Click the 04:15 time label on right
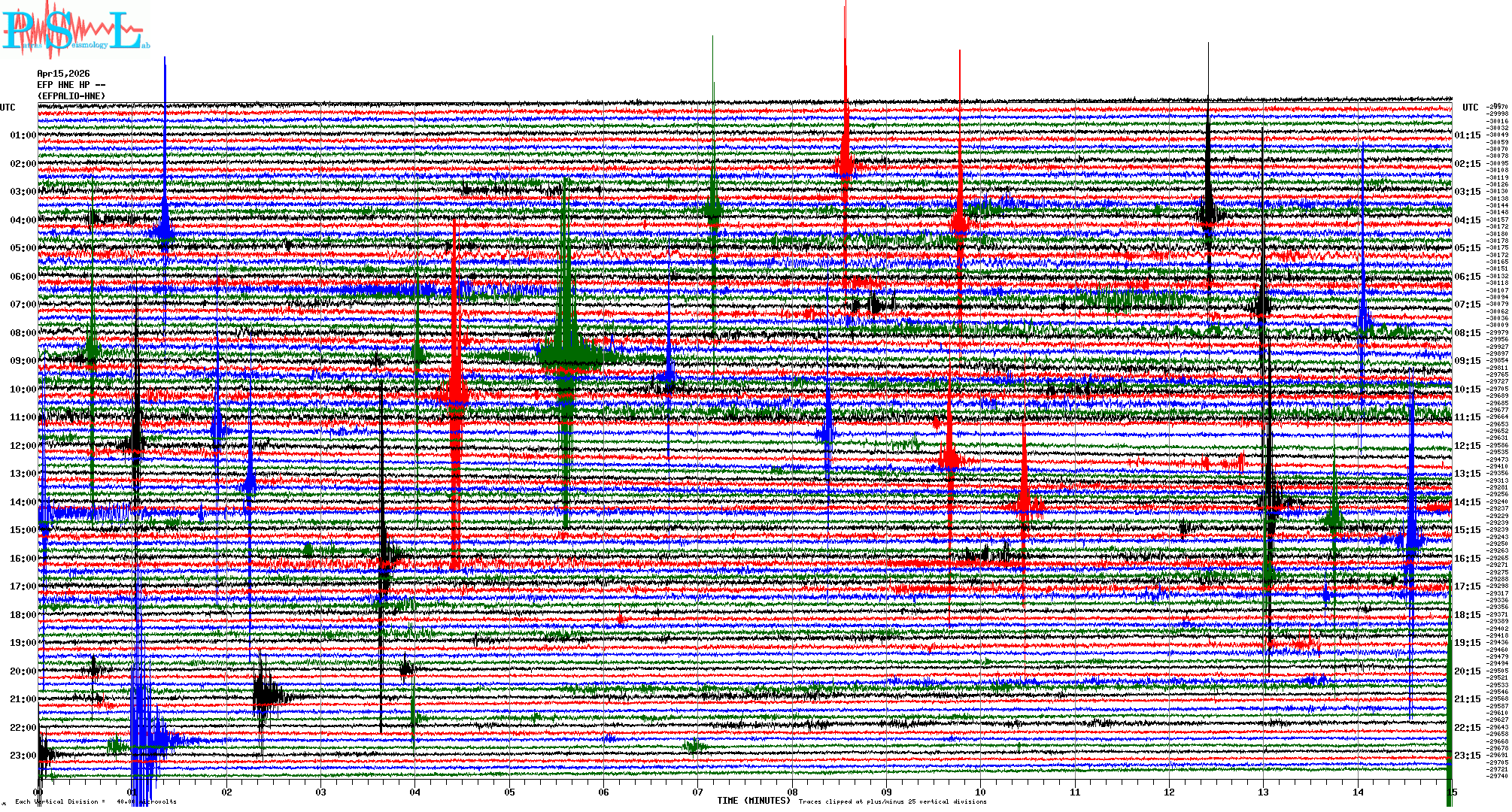 pyautogui.click(x=1467, y=220)
